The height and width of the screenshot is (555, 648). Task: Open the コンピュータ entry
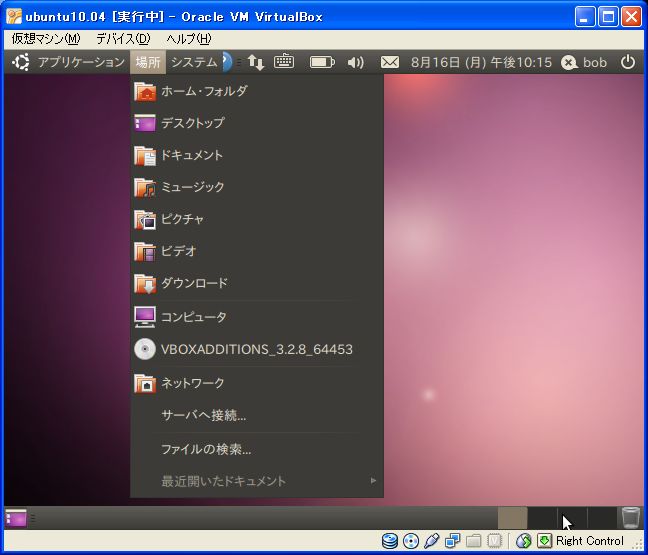(x=257, y=317)
